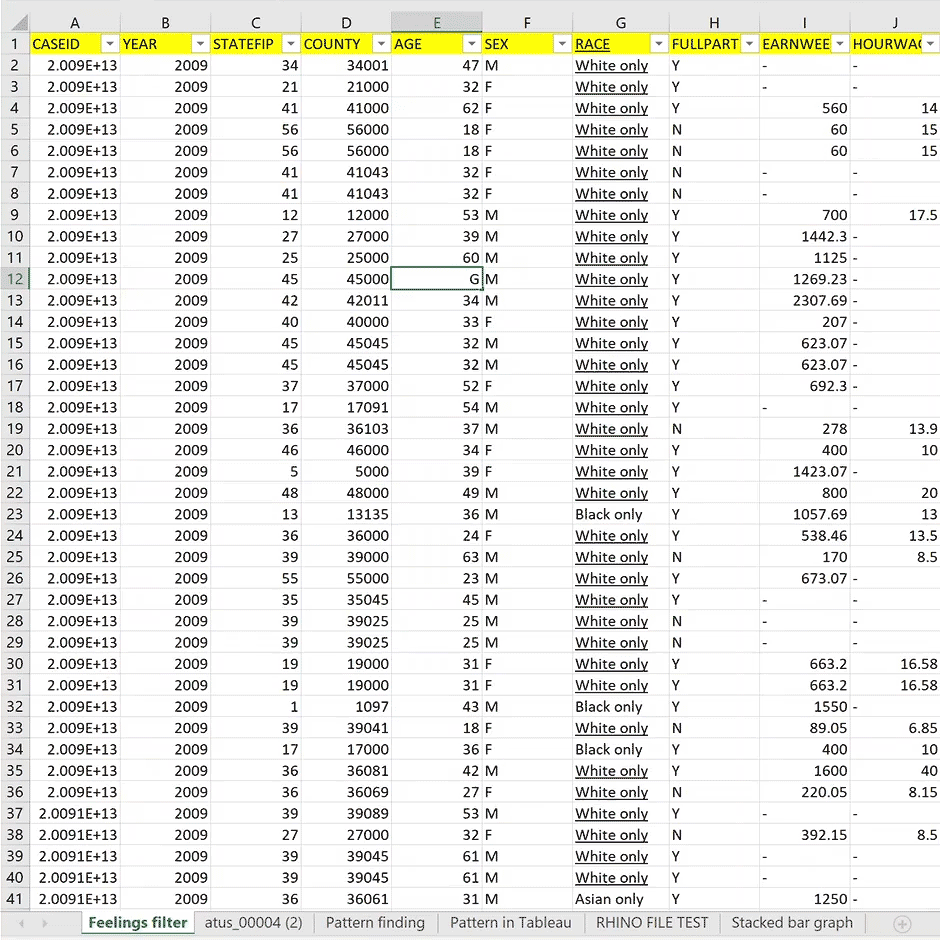Select age value 62 in row 4

coord(436,108)
